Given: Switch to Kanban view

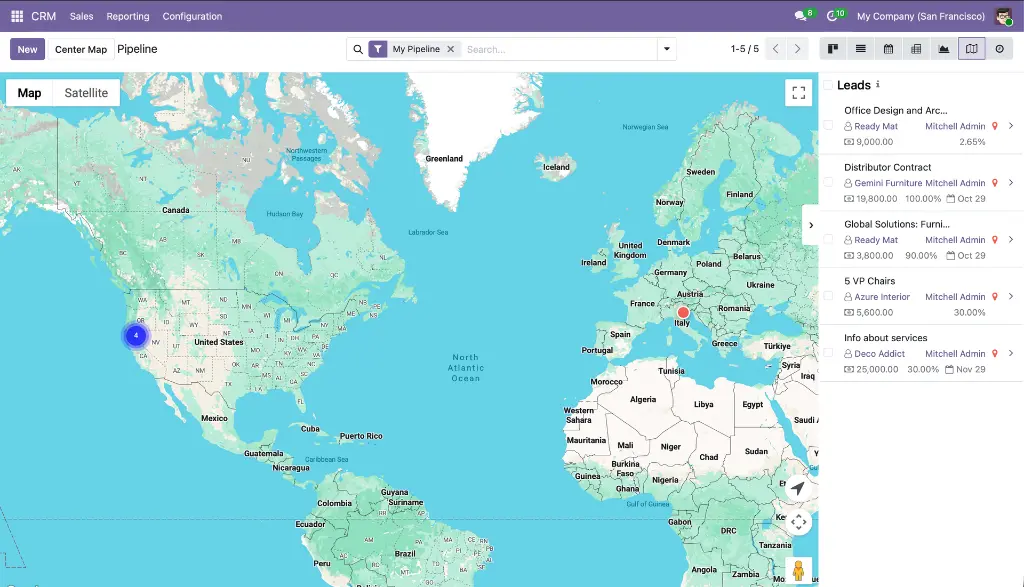Looking at the screenshot, I should (833, 49).
